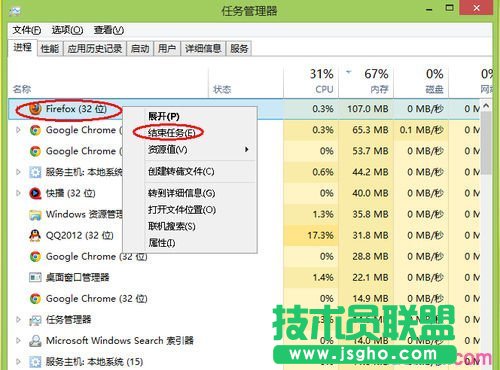
Task: Click the gear icon of 服务主机: 本地系统 44.2 MB row
Action: (x=35, y=172)
